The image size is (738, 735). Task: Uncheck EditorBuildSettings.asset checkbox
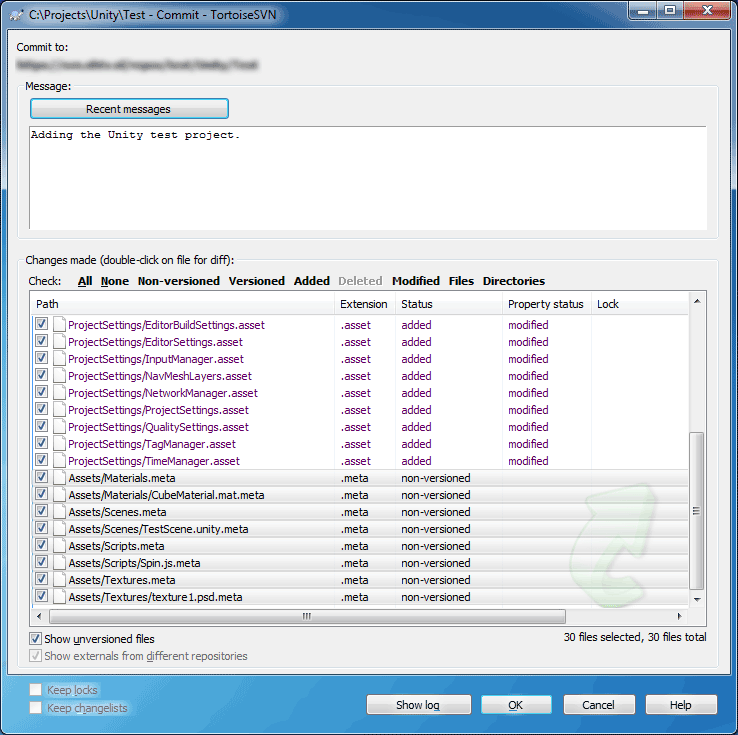(41, 323)
